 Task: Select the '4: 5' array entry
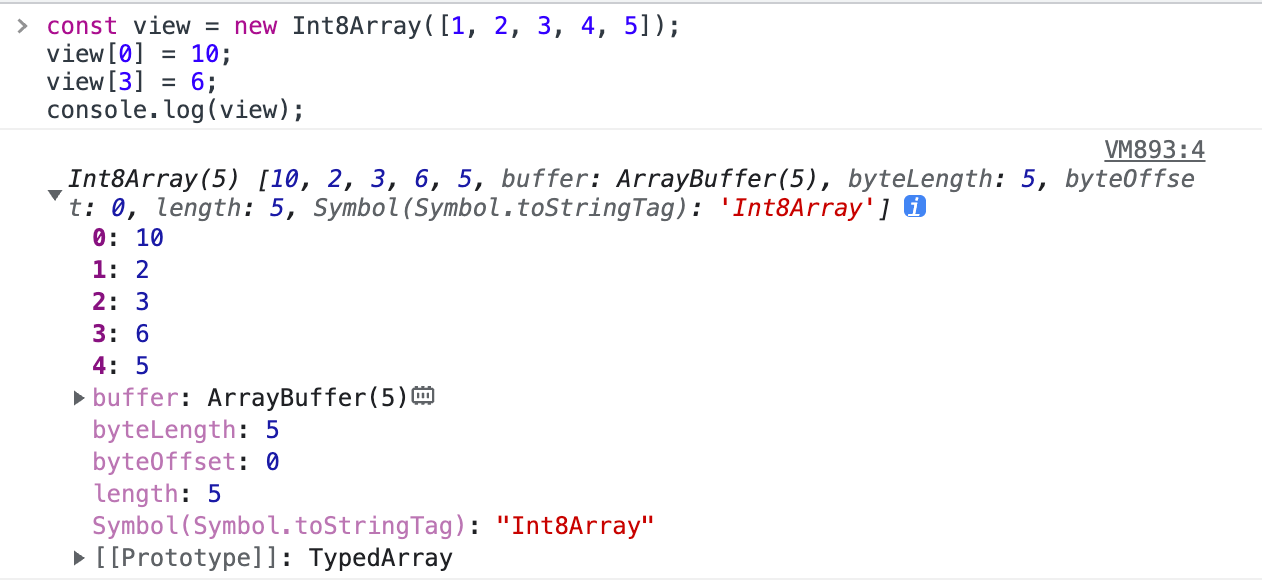tap(121, 366)
